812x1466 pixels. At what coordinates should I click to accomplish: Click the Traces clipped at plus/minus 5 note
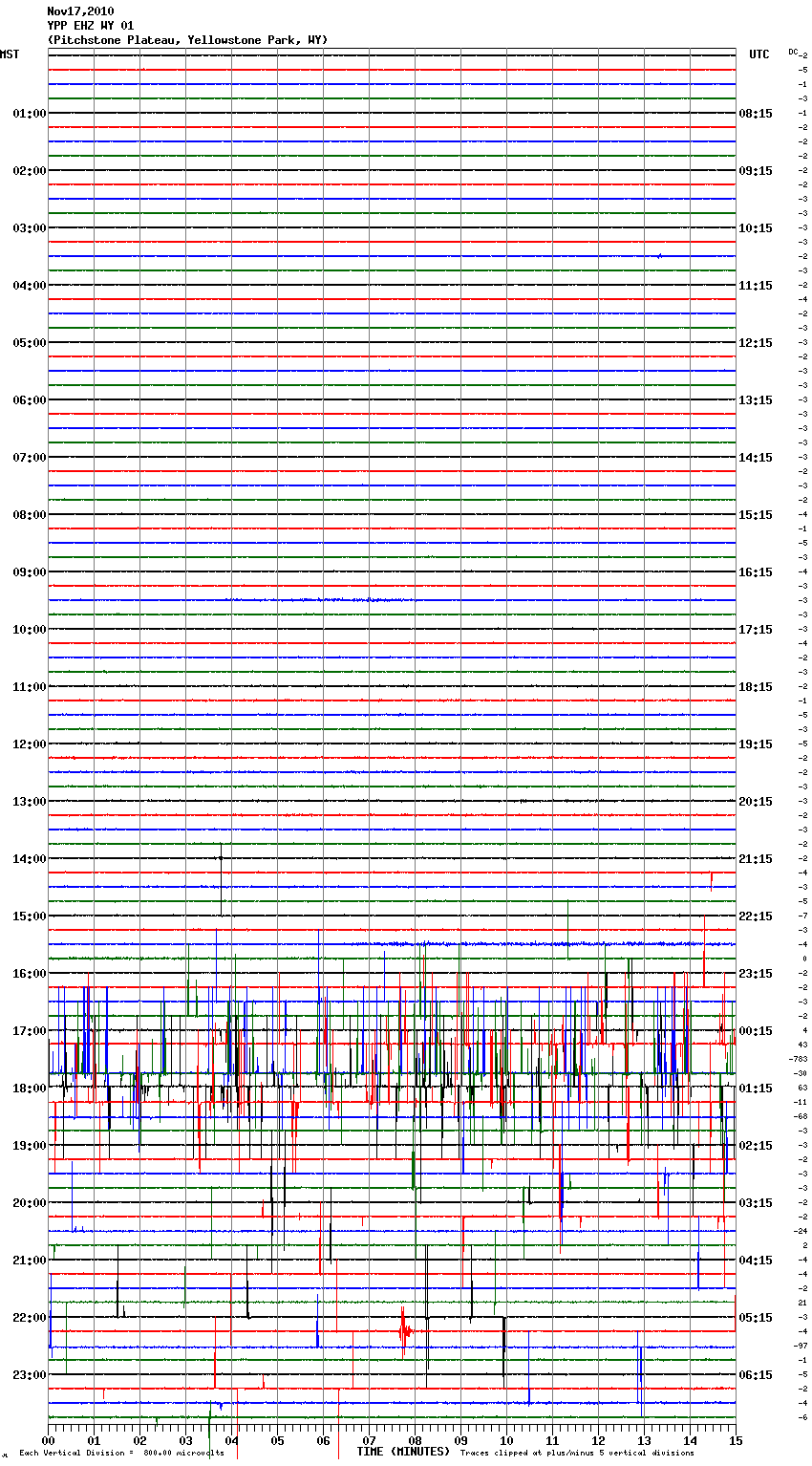pos(577,1453)
